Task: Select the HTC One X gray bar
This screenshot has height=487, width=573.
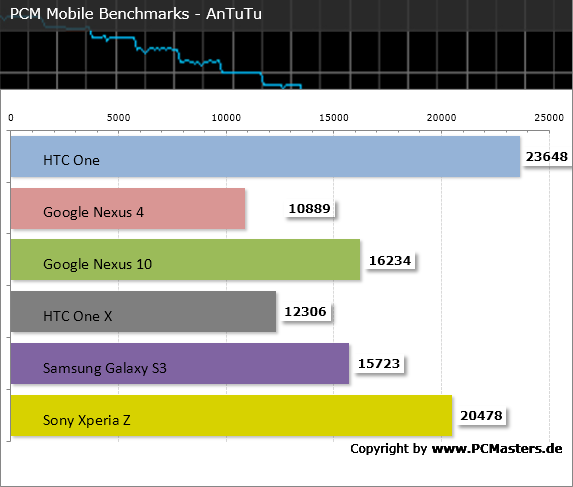Action: click(143, 312)
